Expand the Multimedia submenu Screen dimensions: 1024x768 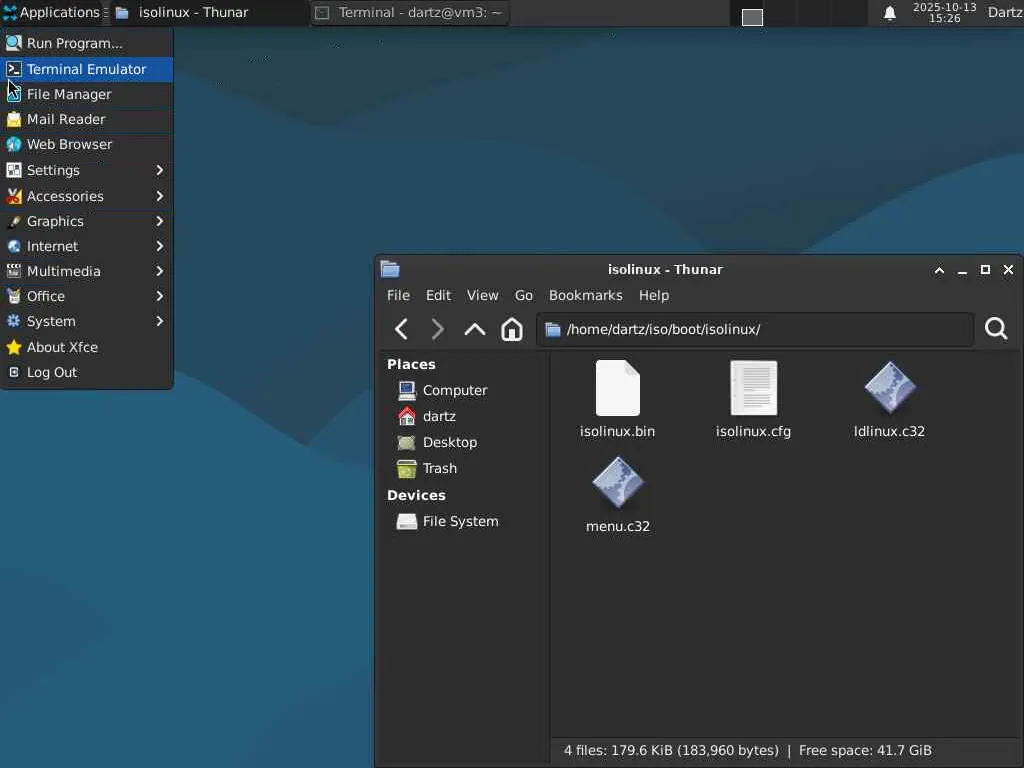(86, 271)
